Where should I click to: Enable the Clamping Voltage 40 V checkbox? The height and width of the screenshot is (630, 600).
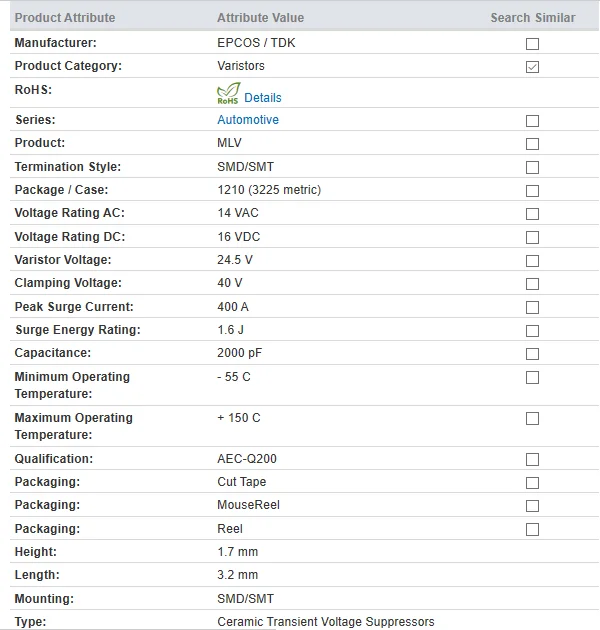(x=532, y=284)
